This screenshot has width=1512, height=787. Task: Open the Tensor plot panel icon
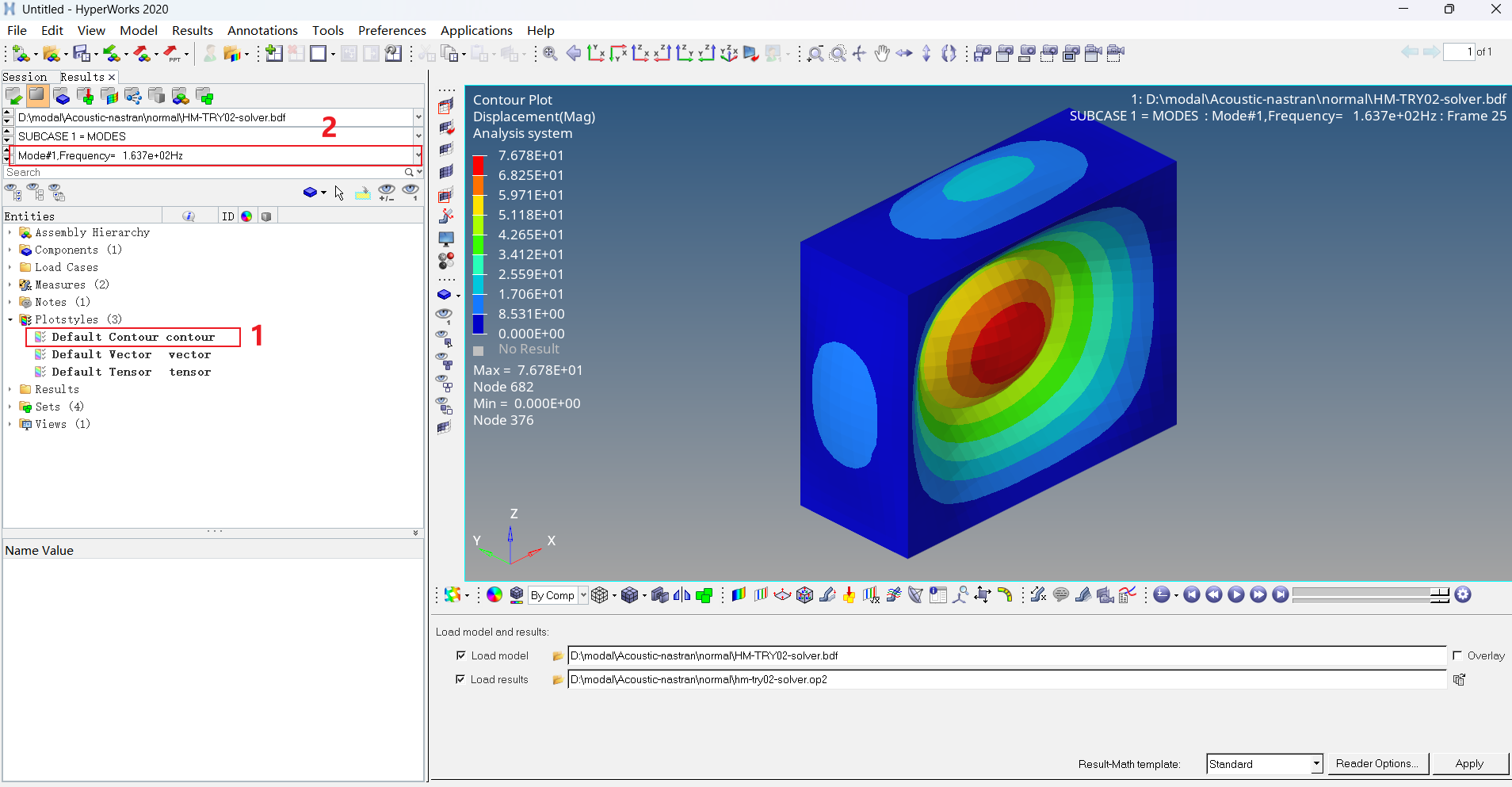[x=446, y=149]
